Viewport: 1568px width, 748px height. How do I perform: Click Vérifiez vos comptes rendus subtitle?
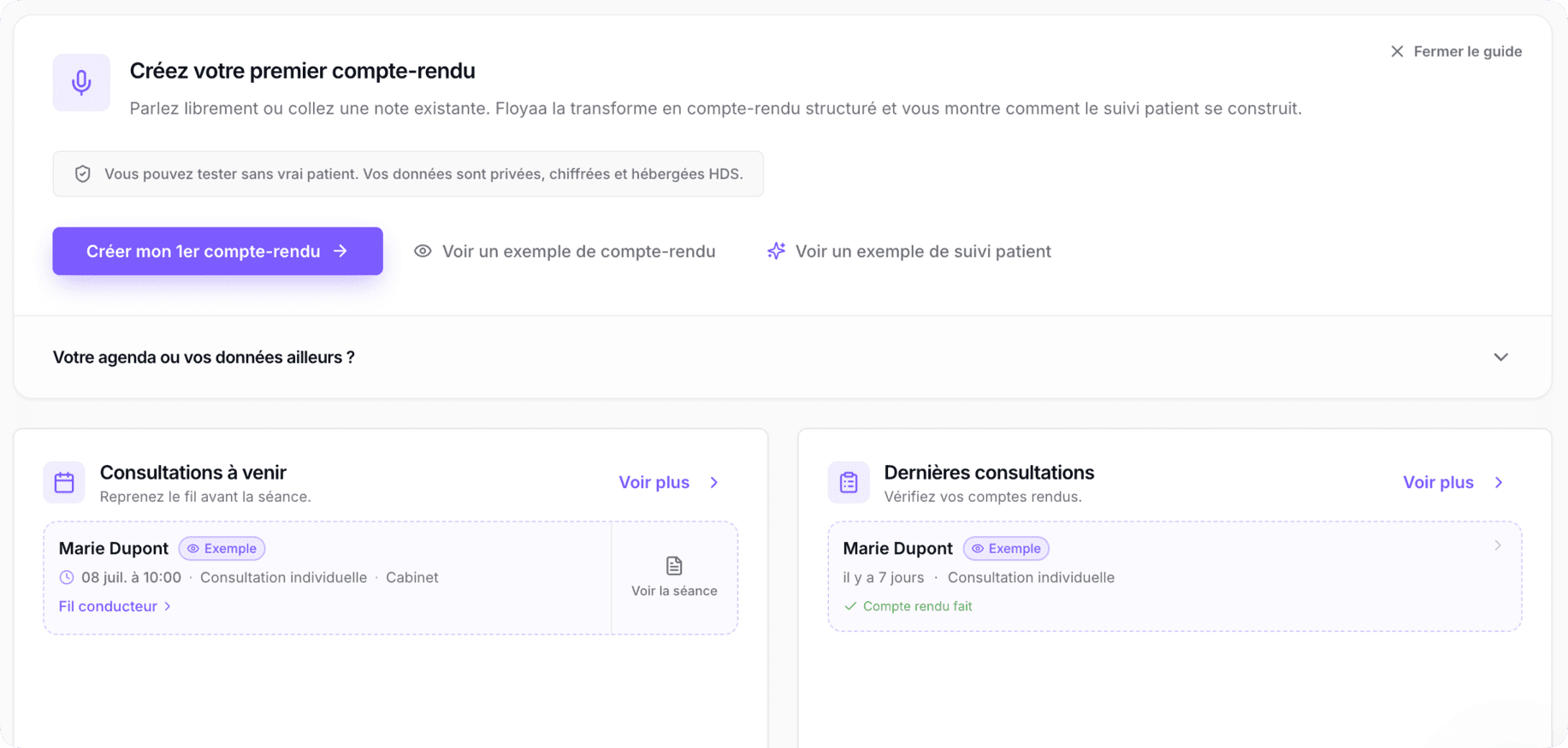[982, 497]
